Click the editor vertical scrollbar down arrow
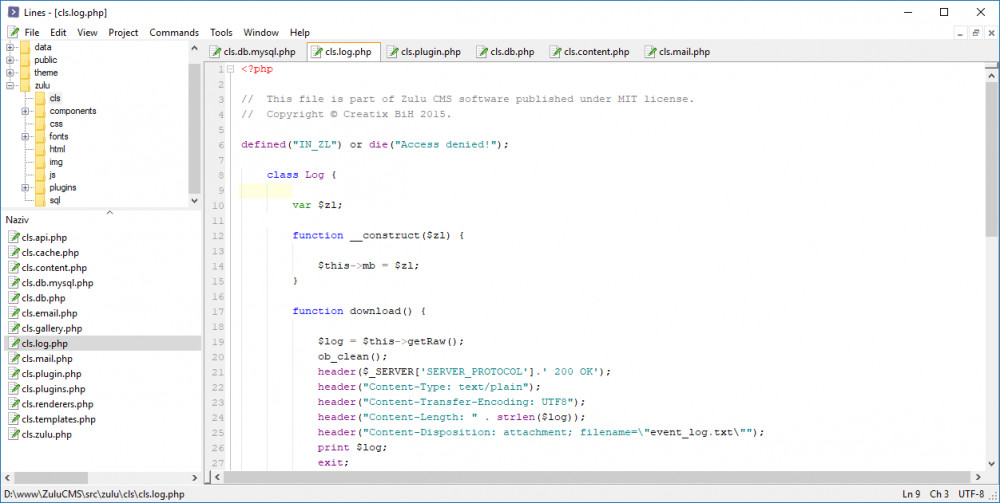Image resolution: width=1000 pixels, height=503 pixels. tap(992, 464)
